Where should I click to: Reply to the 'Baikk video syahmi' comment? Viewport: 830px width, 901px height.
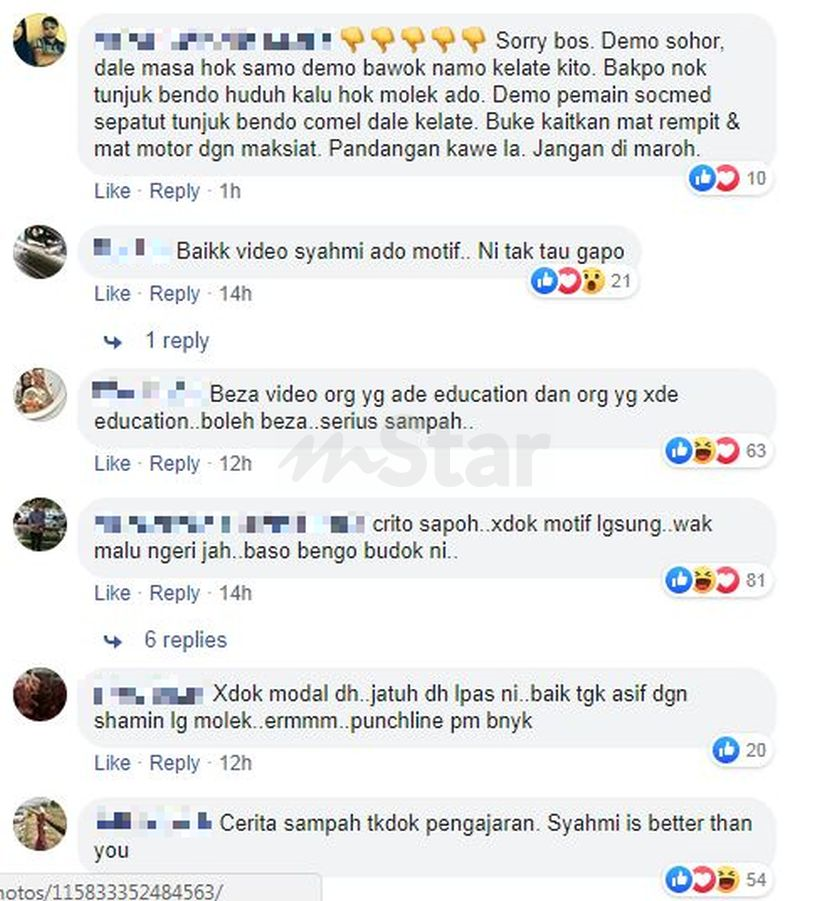click(174, 294)
